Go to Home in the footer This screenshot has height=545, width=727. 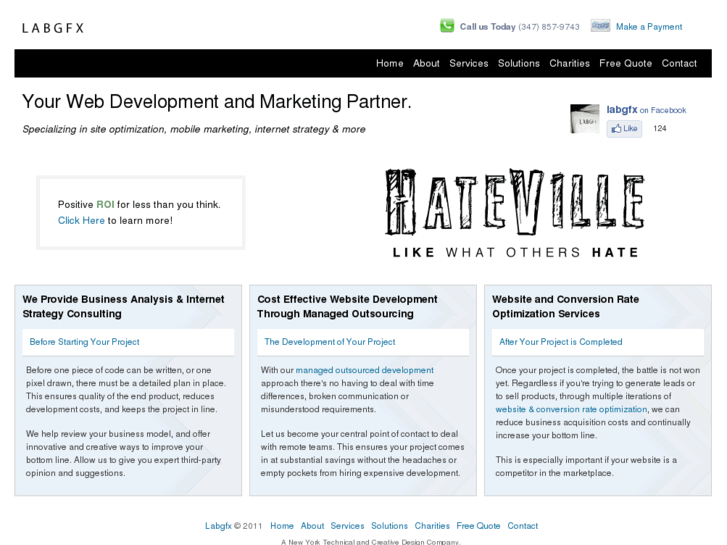point(282,526)
